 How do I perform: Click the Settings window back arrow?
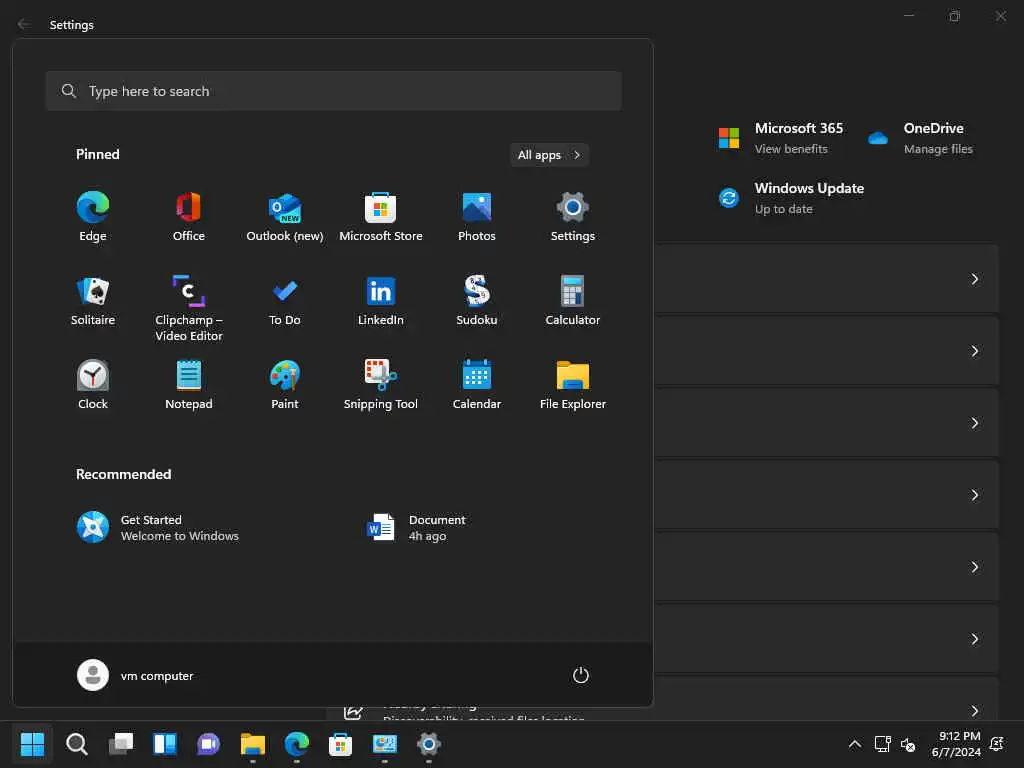pyautogui.click(x=24, y=24)
